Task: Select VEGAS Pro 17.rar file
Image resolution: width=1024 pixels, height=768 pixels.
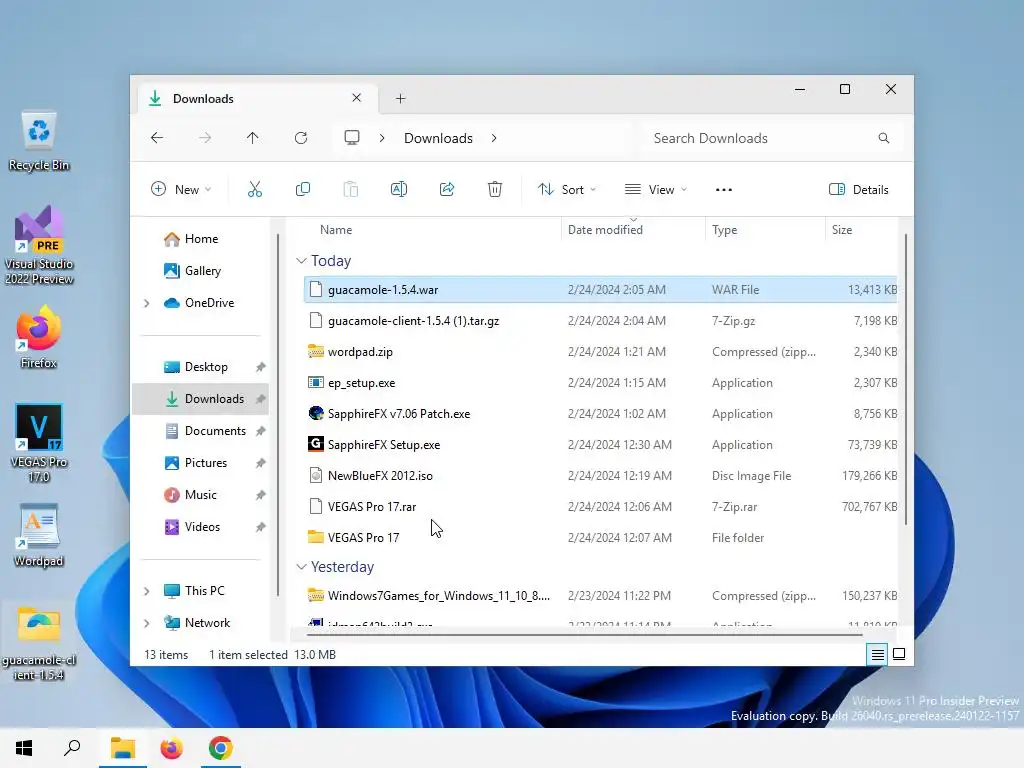Action: tap(601, 507)
